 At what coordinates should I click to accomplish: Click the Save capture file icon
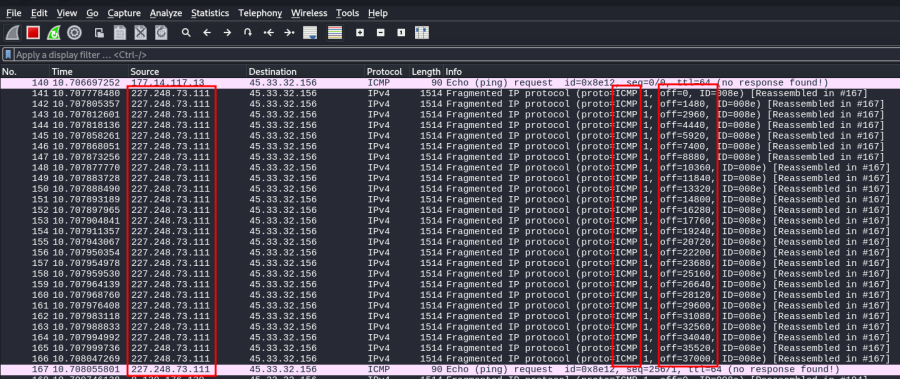coord(119,33)
